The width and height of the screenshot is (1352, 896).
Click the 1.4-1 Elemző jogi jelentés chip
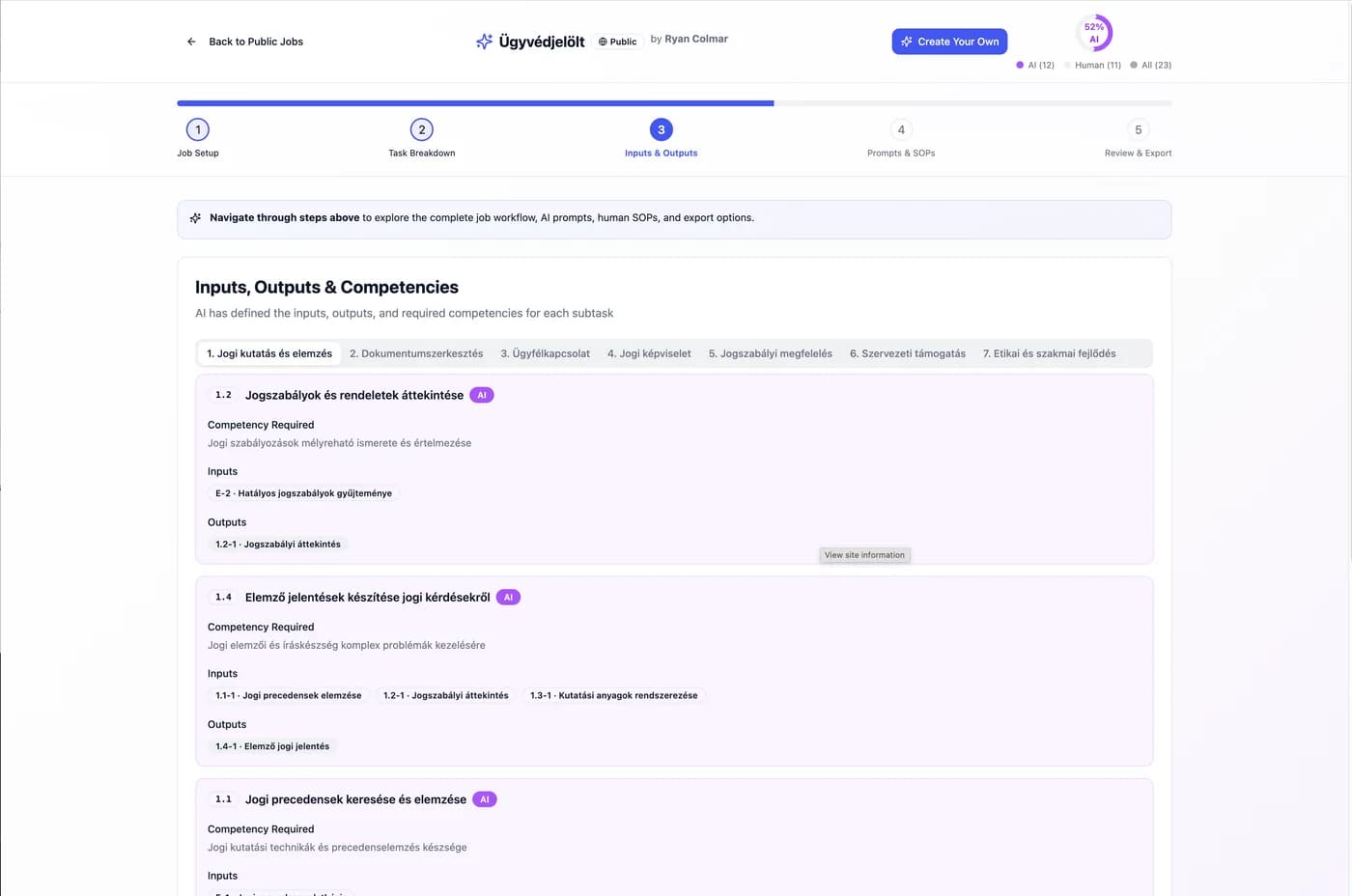(x=272, y=746)
